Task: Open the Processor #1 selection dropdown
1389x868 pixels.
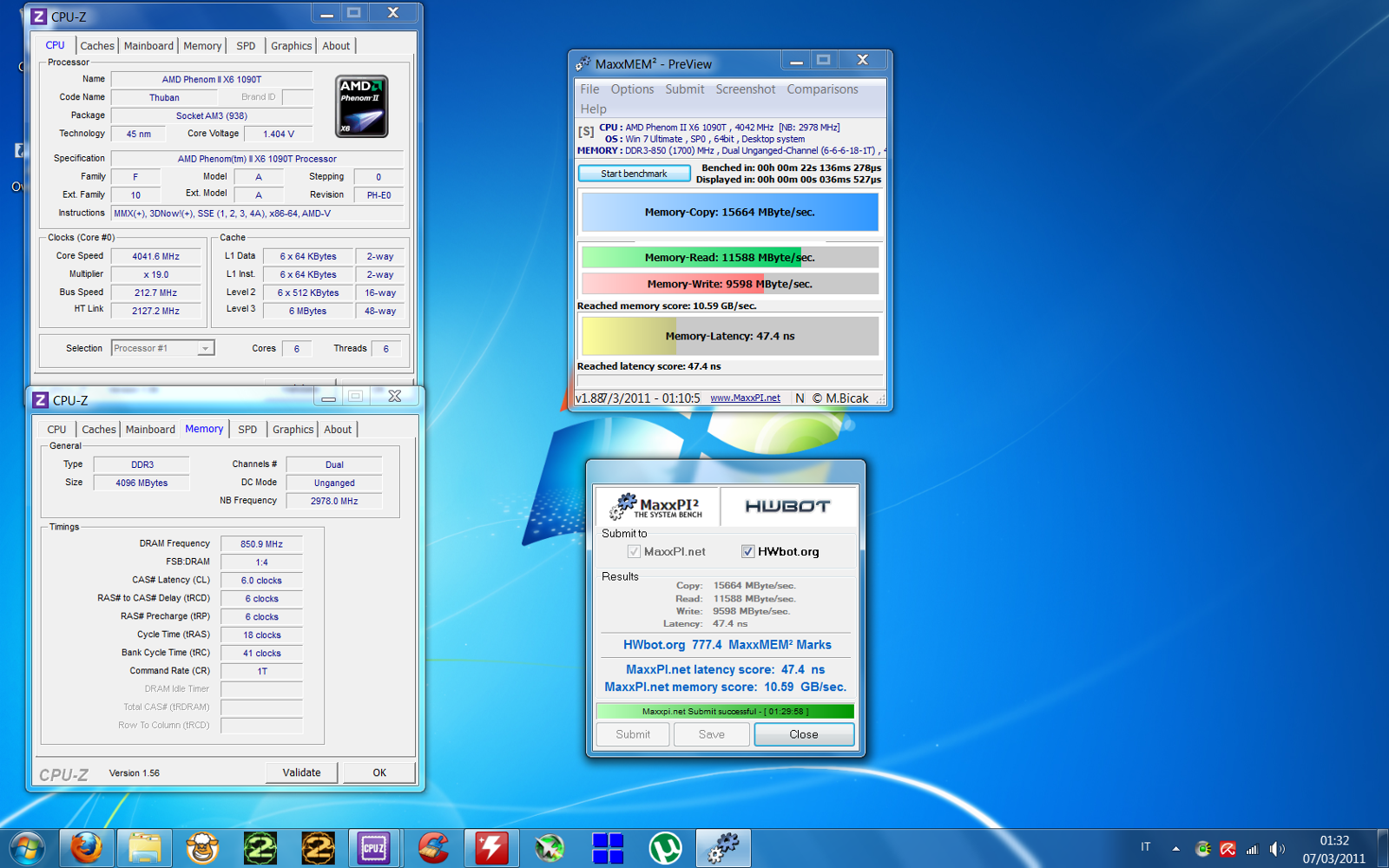Action: click(x=163, y=348)
